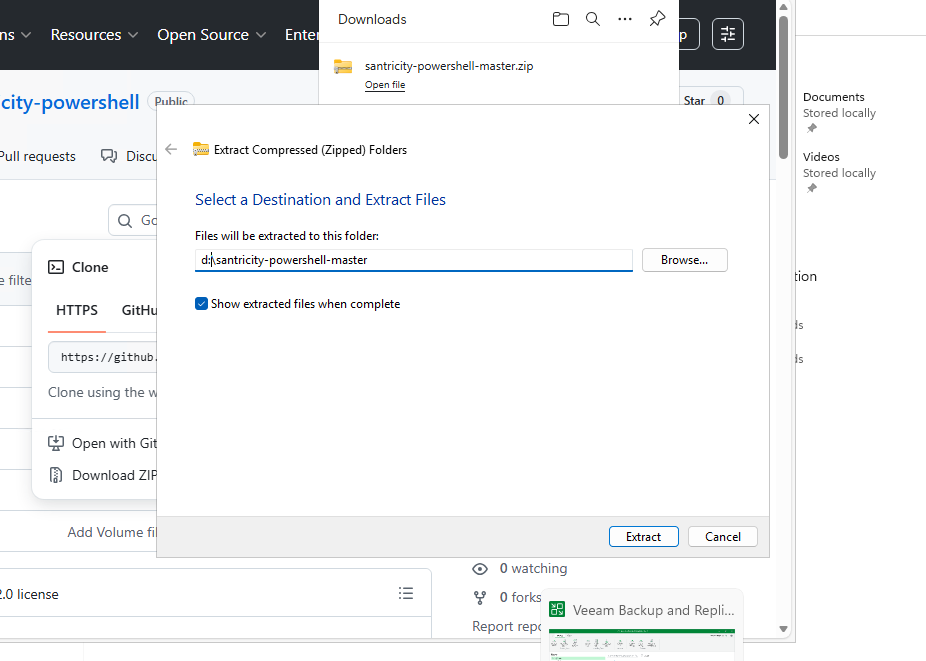The height and width of the screenshot is (661, 926).
Task: Click the Public badge
Action: click(171, 101)
